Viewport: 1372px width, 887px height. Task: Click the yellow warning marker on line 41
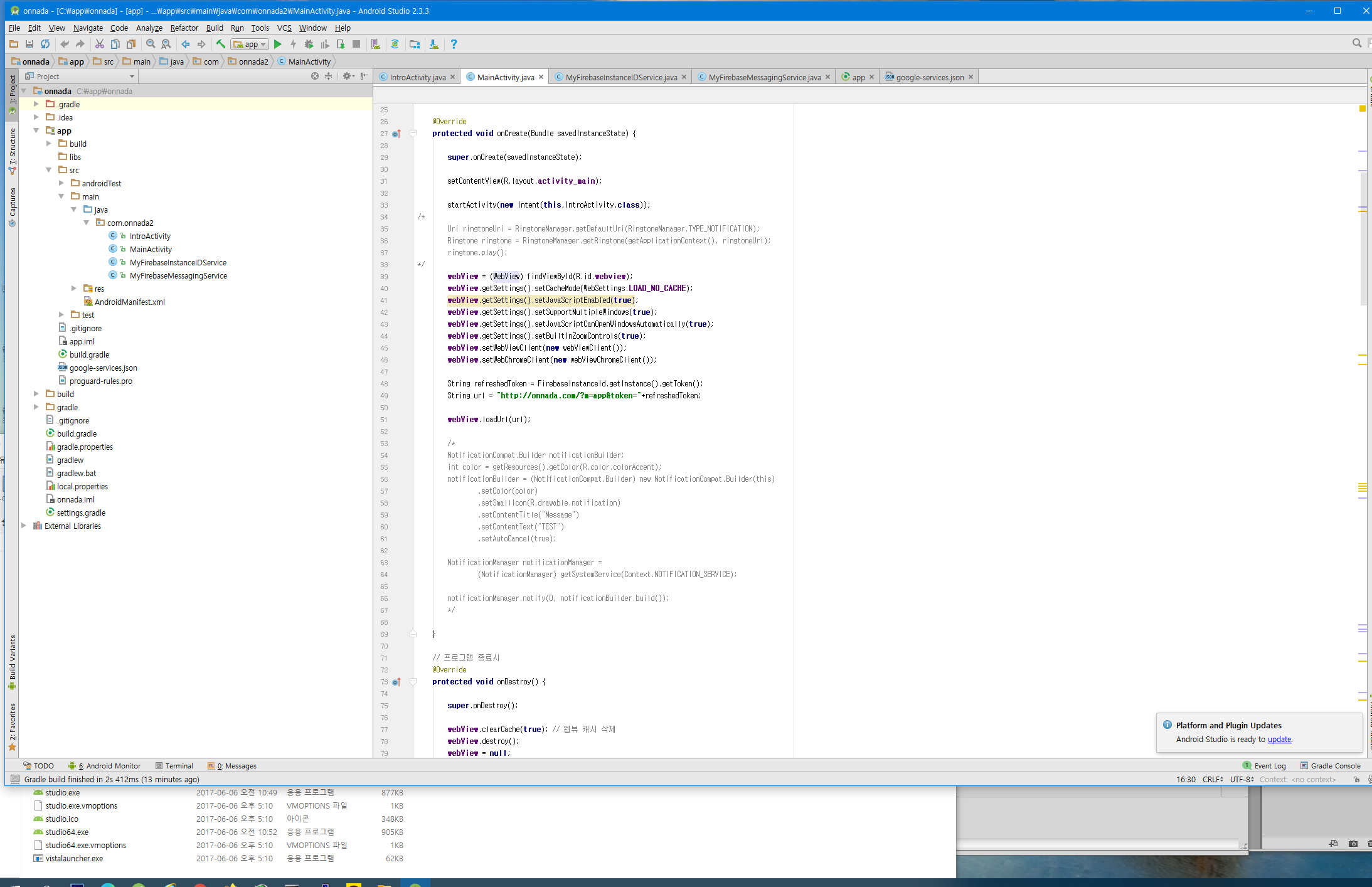pyautogui.click(x=1362, y=211)
